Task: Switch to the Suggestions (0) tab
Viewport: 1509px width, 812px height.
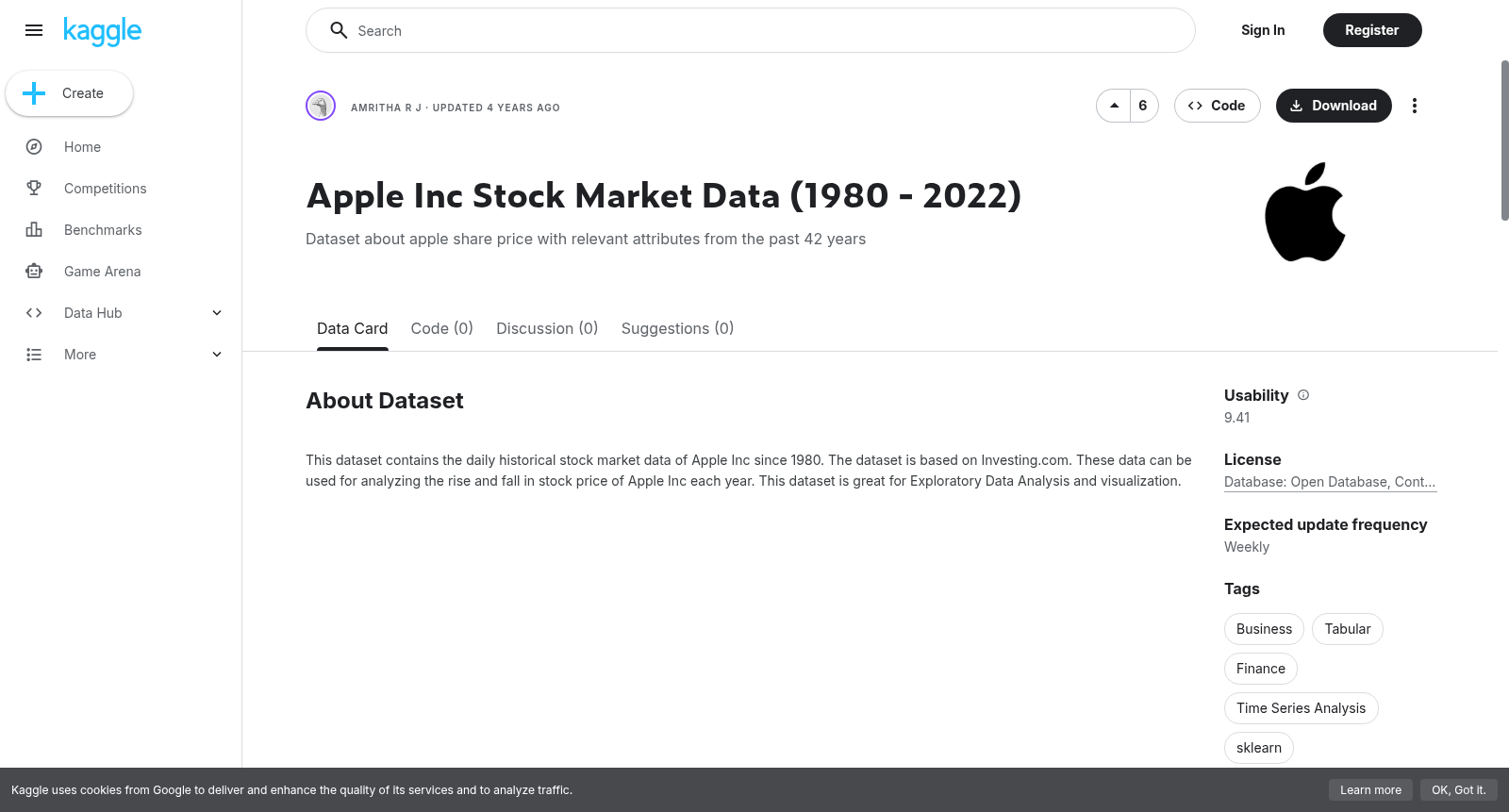Action: coord(677,328)
